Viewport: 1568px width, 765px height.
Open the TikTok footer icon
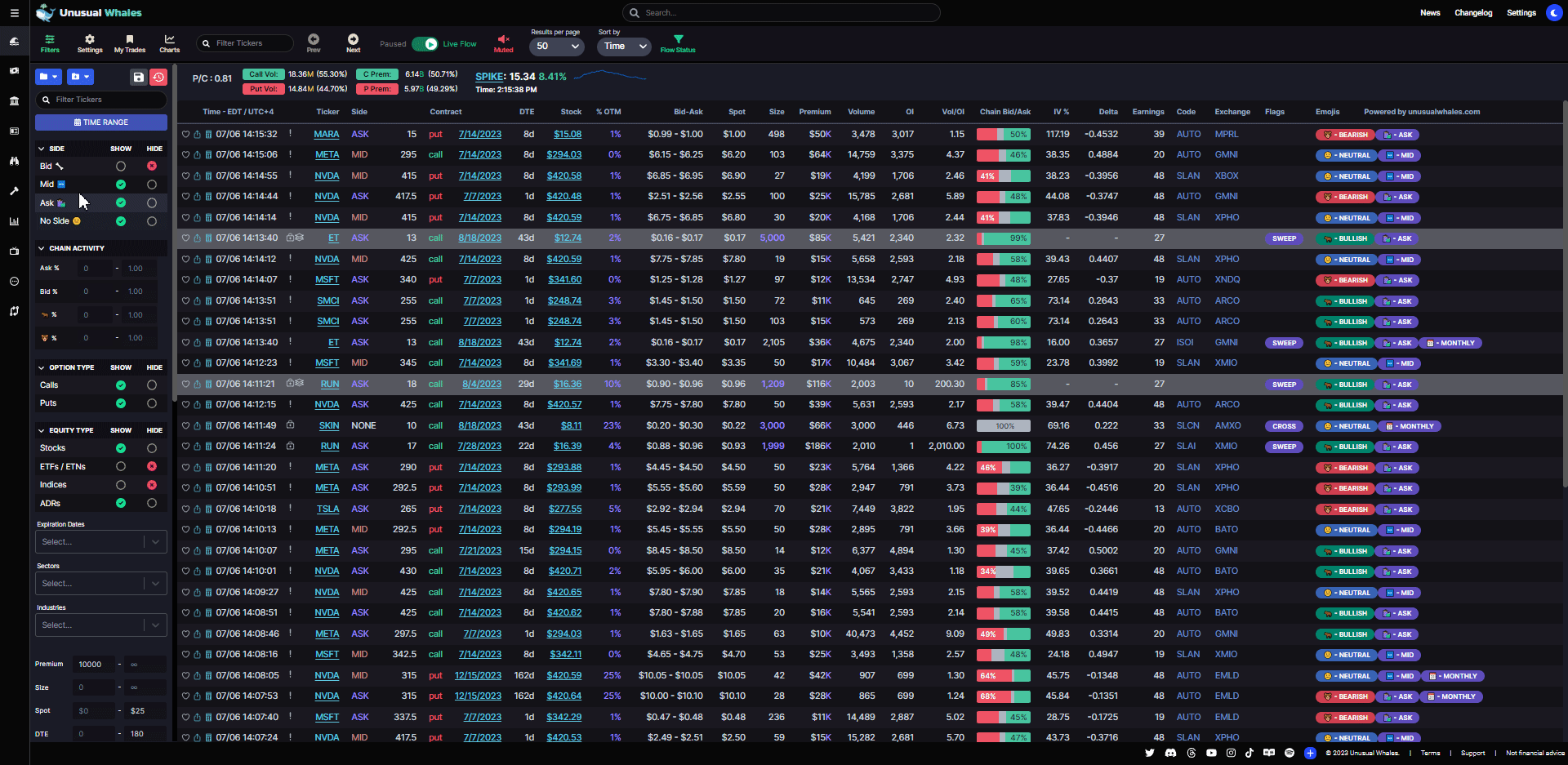click(1249, 753)
